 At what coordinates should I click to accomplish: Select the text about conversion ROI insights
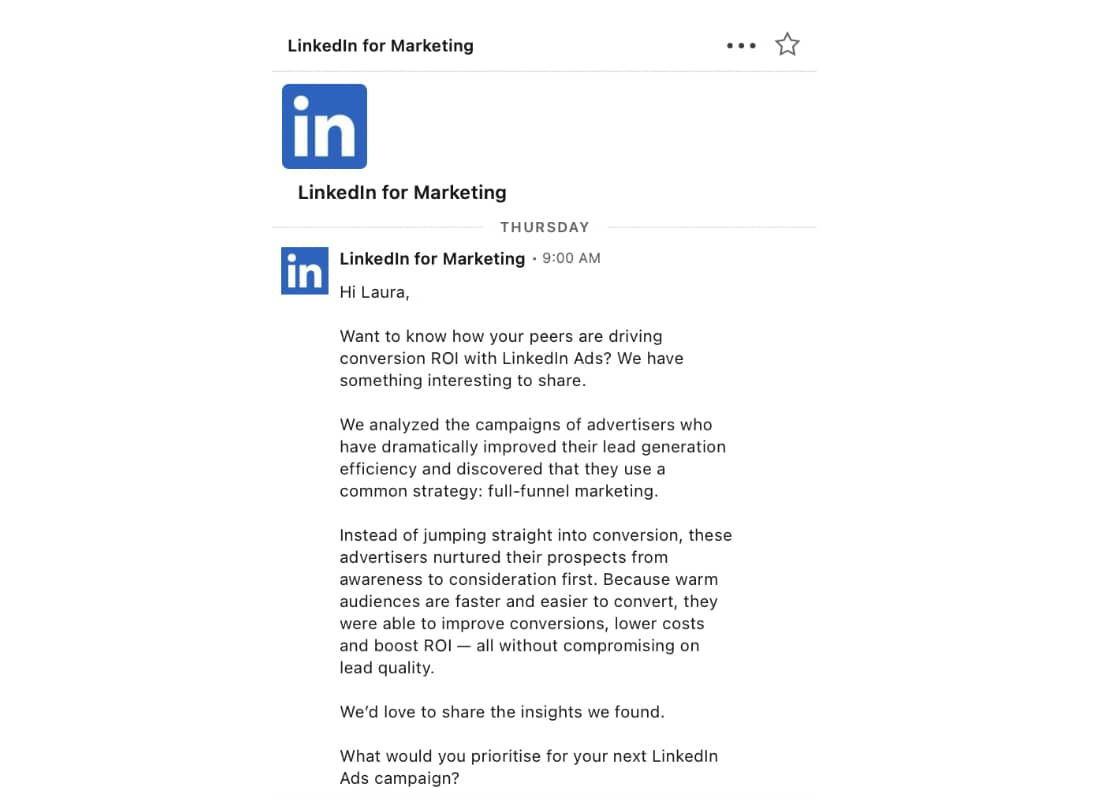click(x=510, y=358)
